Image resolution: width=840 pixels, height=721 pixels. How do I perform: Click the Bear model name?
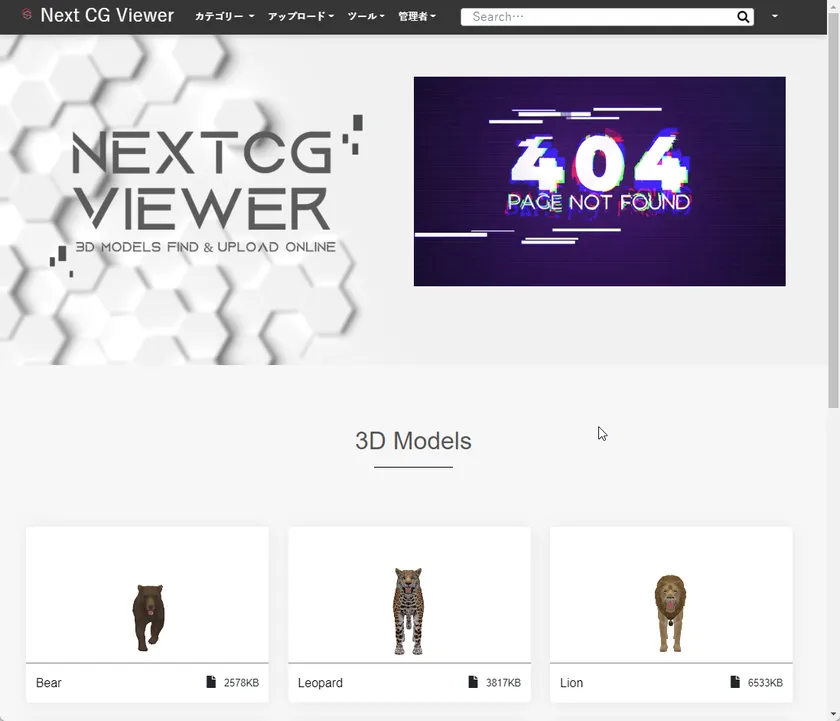pos(49,683)
